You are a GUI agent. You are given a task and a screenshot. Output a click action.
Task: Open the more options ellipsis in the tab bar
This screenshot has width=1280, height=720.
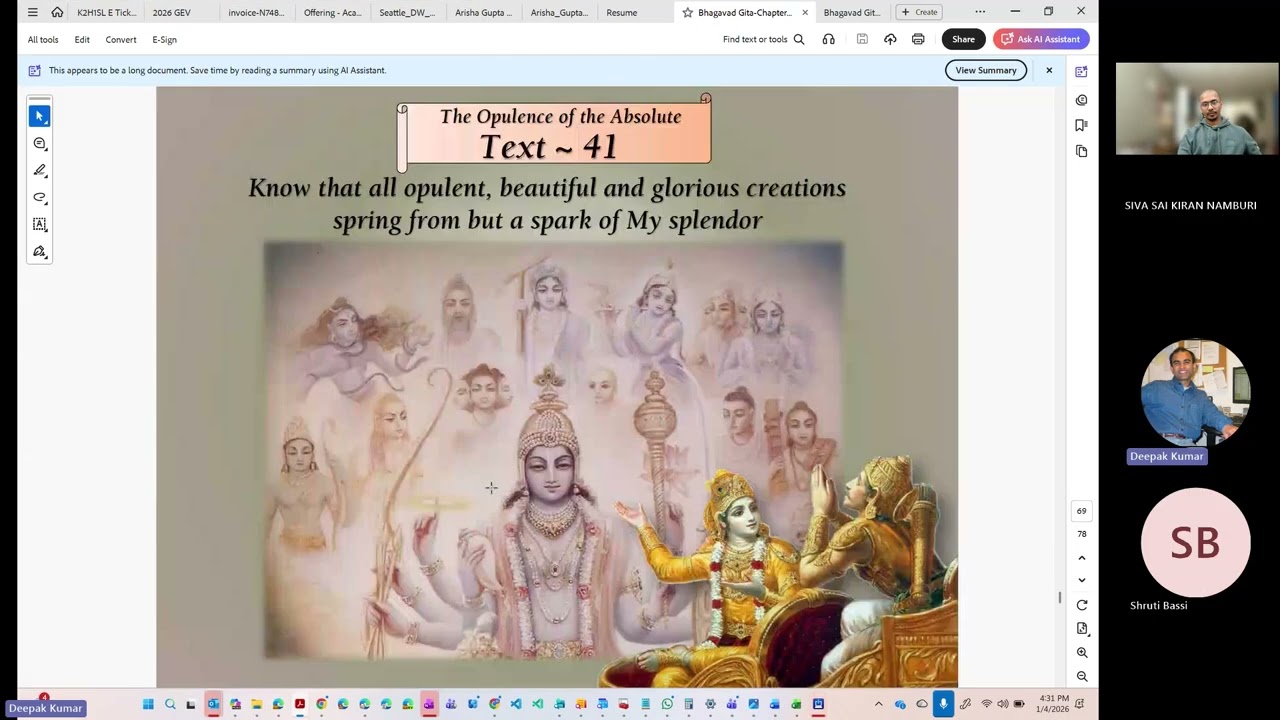[979, 12]
